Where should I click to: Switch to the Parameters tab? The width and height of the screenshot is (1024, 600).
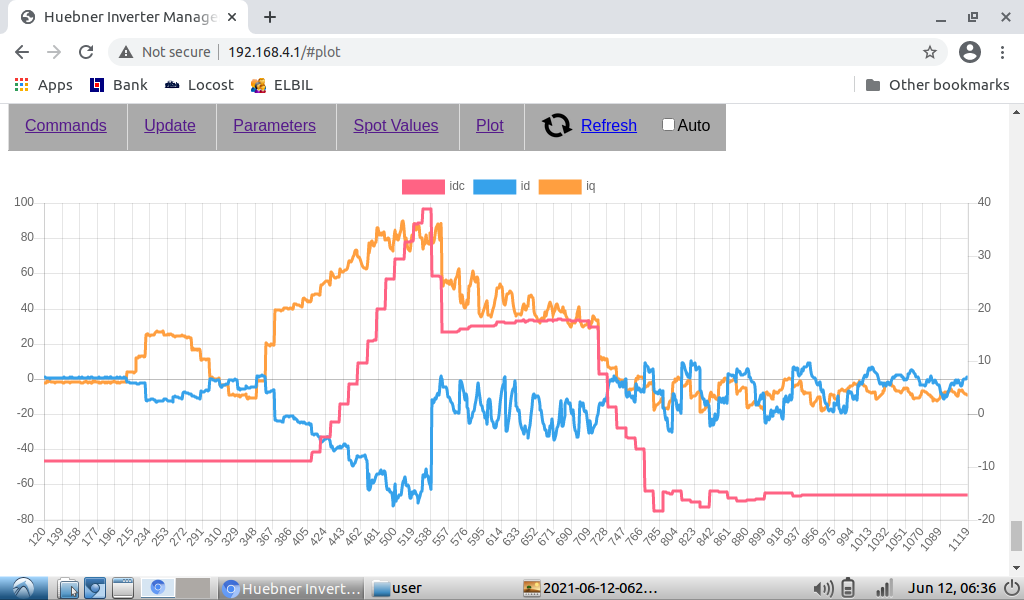(x=274, y=125)
